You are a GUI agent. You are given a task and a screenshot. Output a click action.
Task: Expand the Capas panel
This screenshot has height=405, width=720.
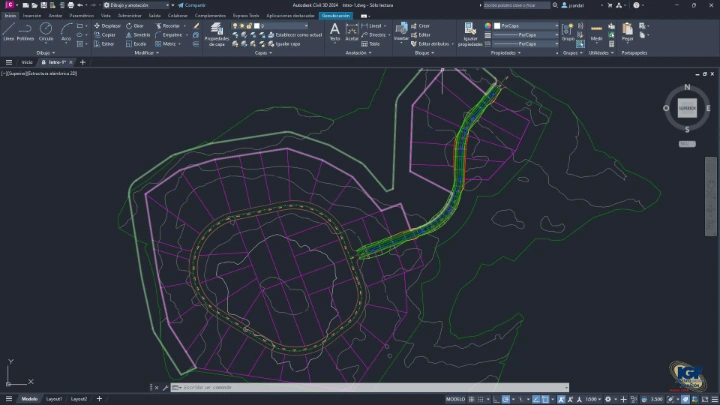263,53
